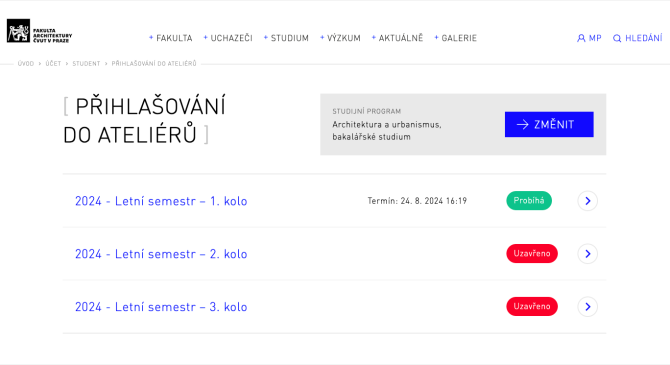
Task: Click Uzavřeno badge of 2. kolo
Action: (x=532, y=253)
